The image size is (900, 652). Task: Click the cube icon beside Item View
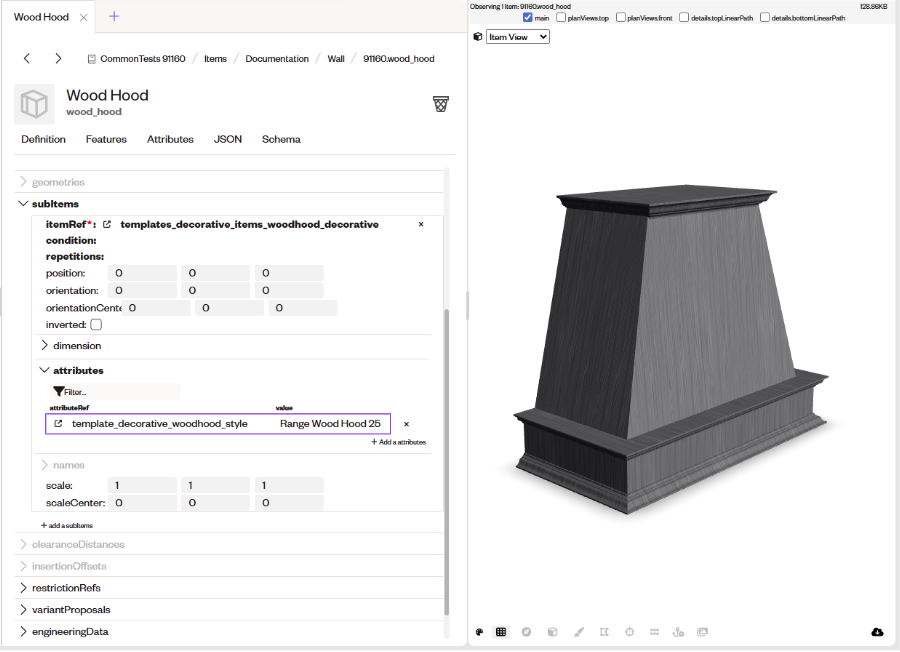tap(478, 37)
